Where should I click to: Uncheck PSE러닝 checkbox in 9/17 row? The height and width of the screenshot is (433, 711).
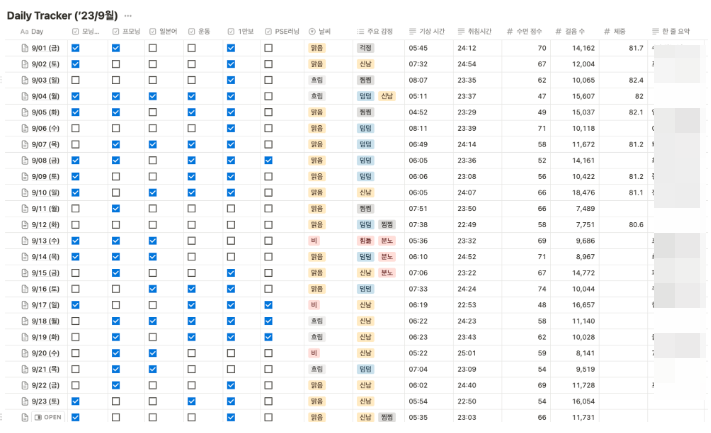pyautogui.click(x=268, y=305)
